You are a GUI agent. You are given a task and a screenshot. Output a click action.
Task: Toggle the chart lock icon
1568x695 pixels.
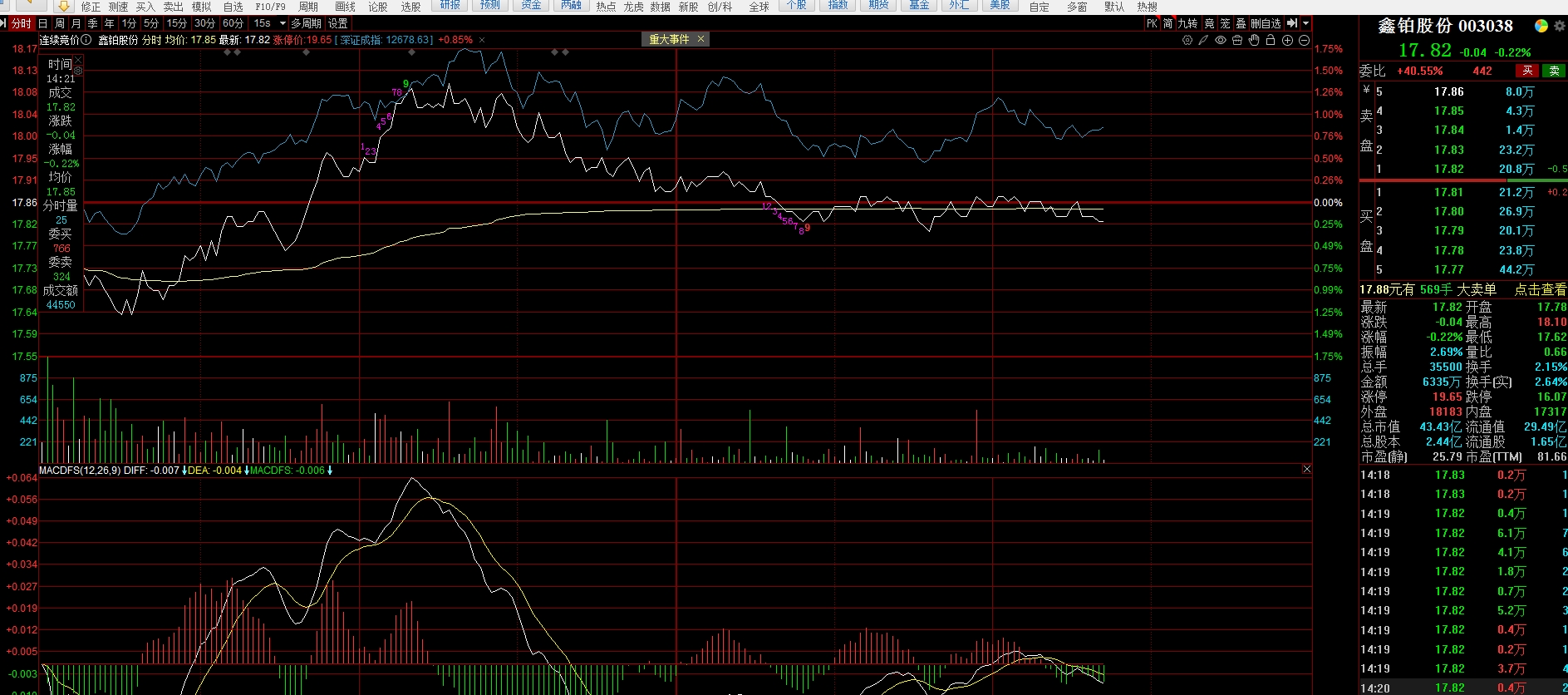point(1271,40)
